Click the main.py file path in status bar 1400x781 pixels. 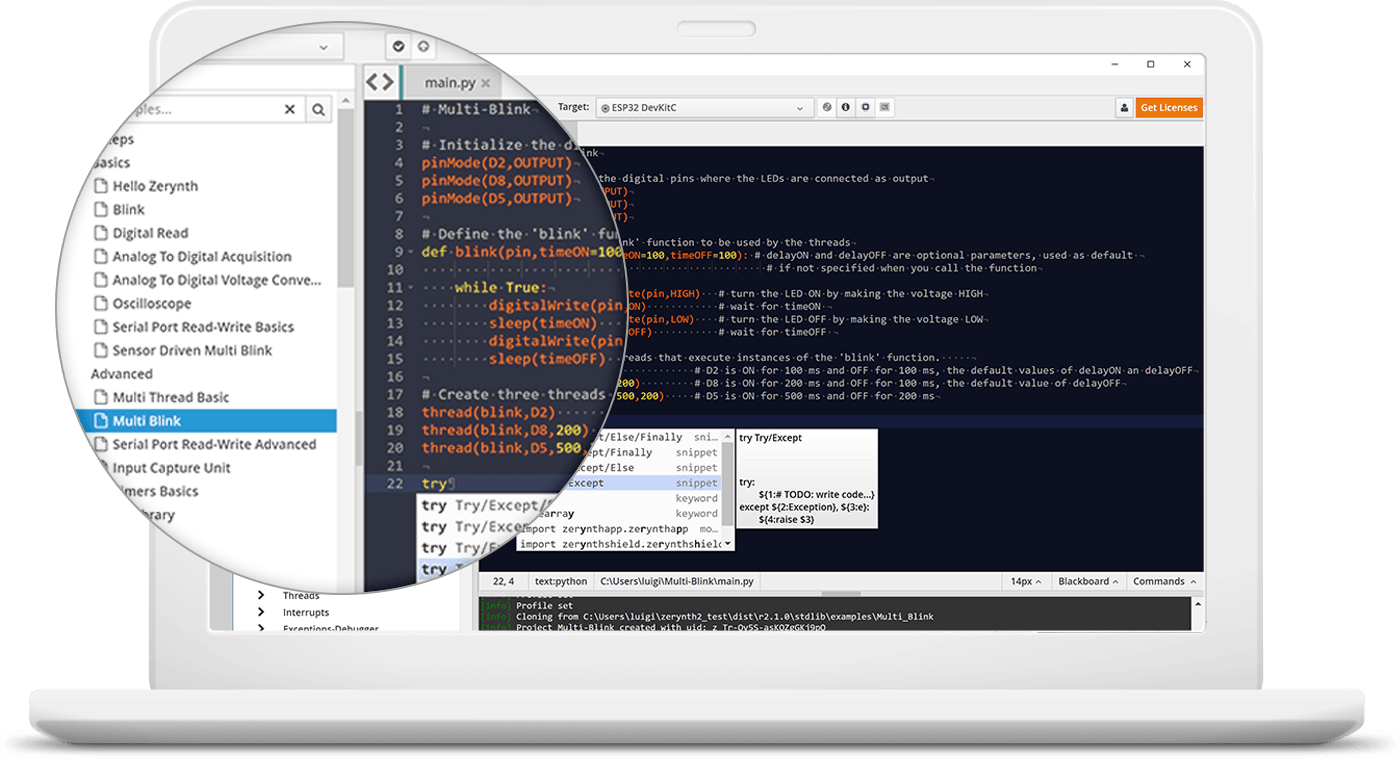(x=676, y=581)
